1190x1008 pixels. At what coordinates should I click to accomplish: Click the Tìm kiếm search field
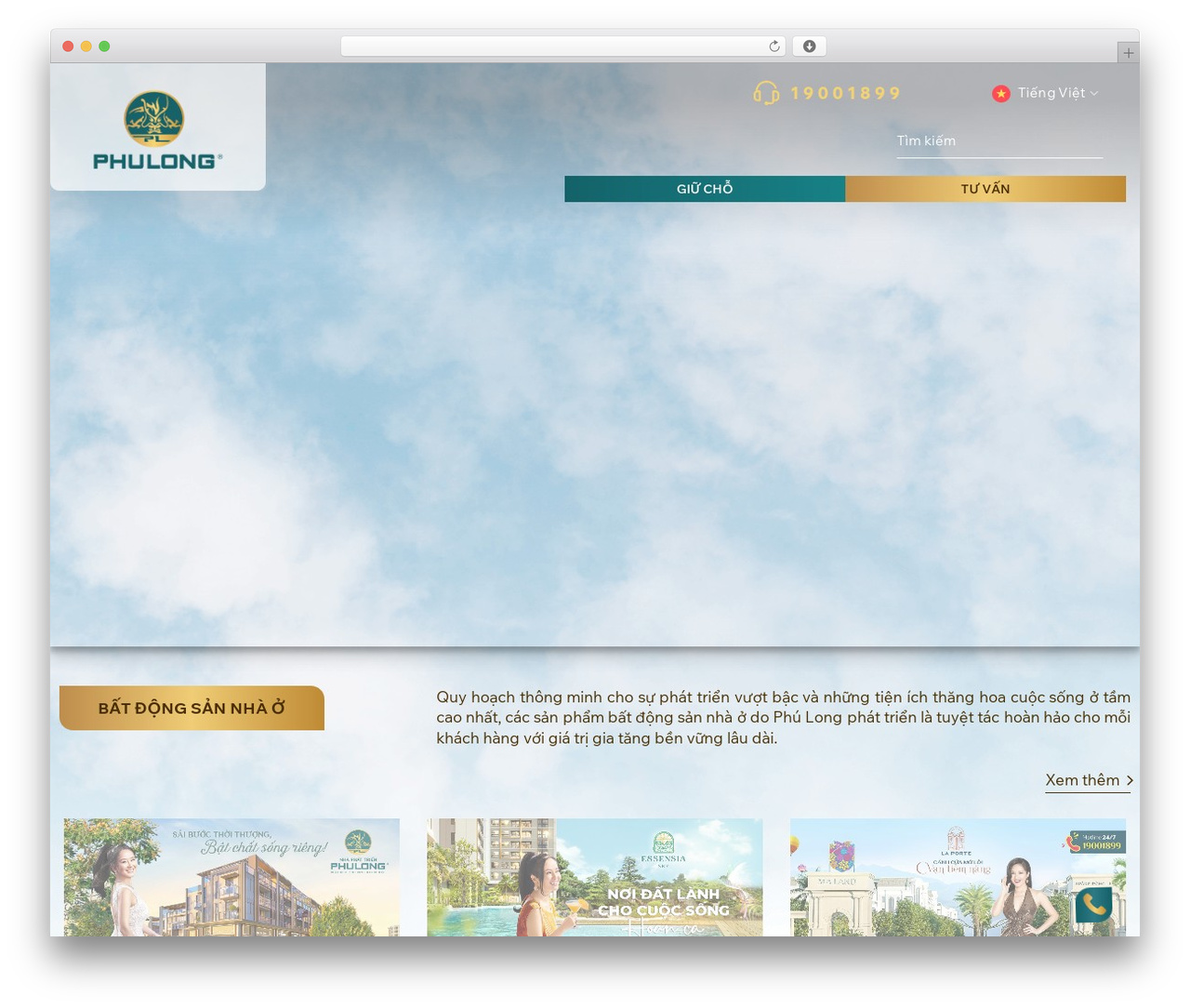pos(999,141)
